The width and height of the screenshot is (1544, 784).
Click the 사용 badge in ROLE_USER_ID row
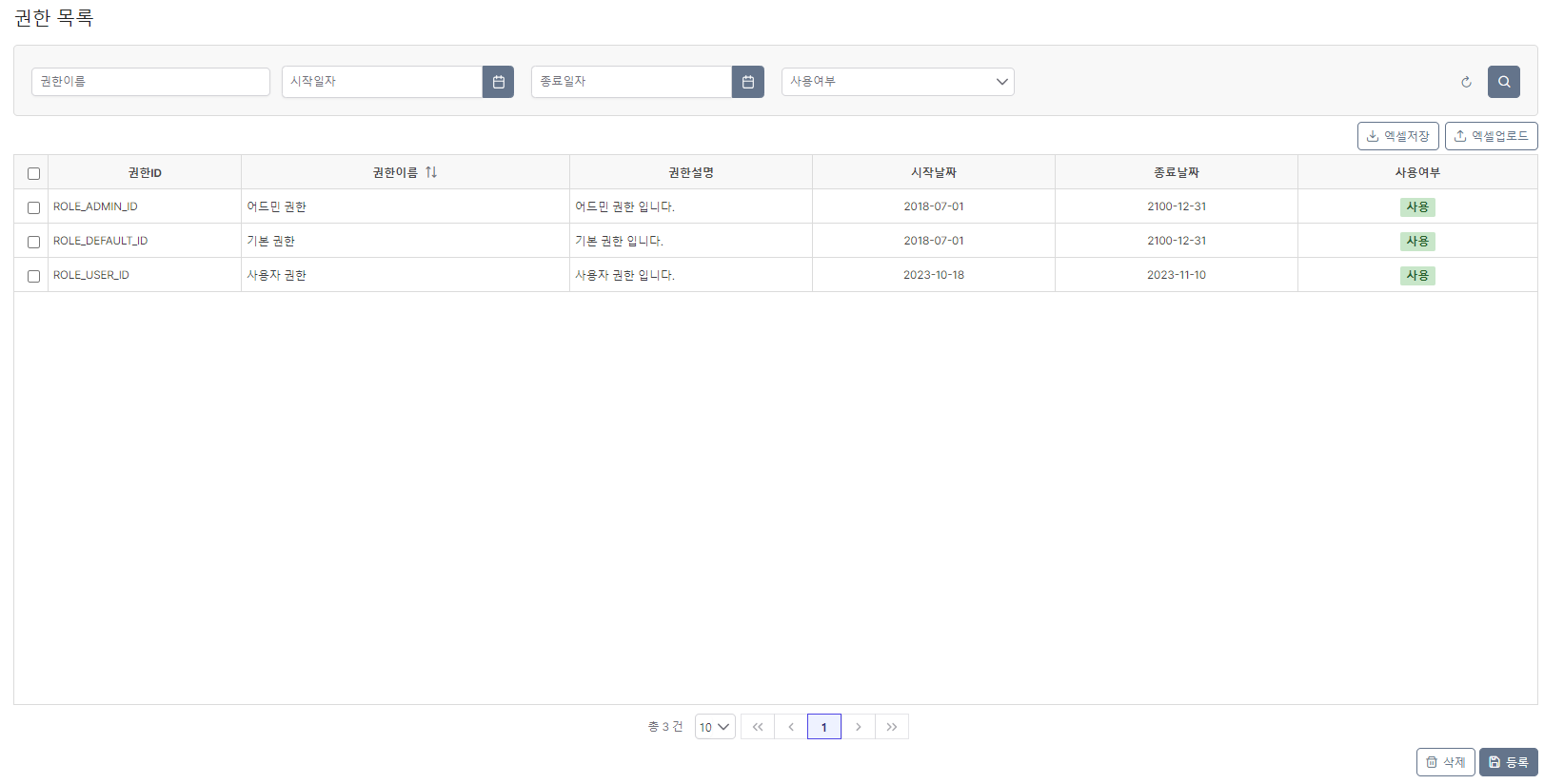[1417, 275]
